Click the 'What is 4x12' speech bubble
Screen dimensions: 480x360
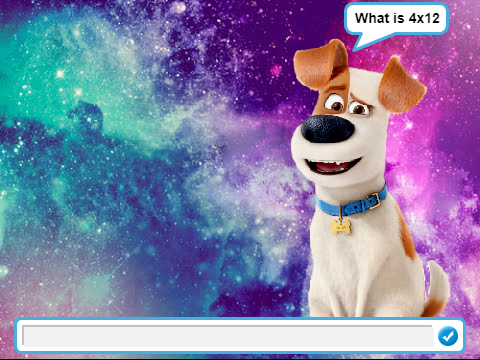coord(396,19)
